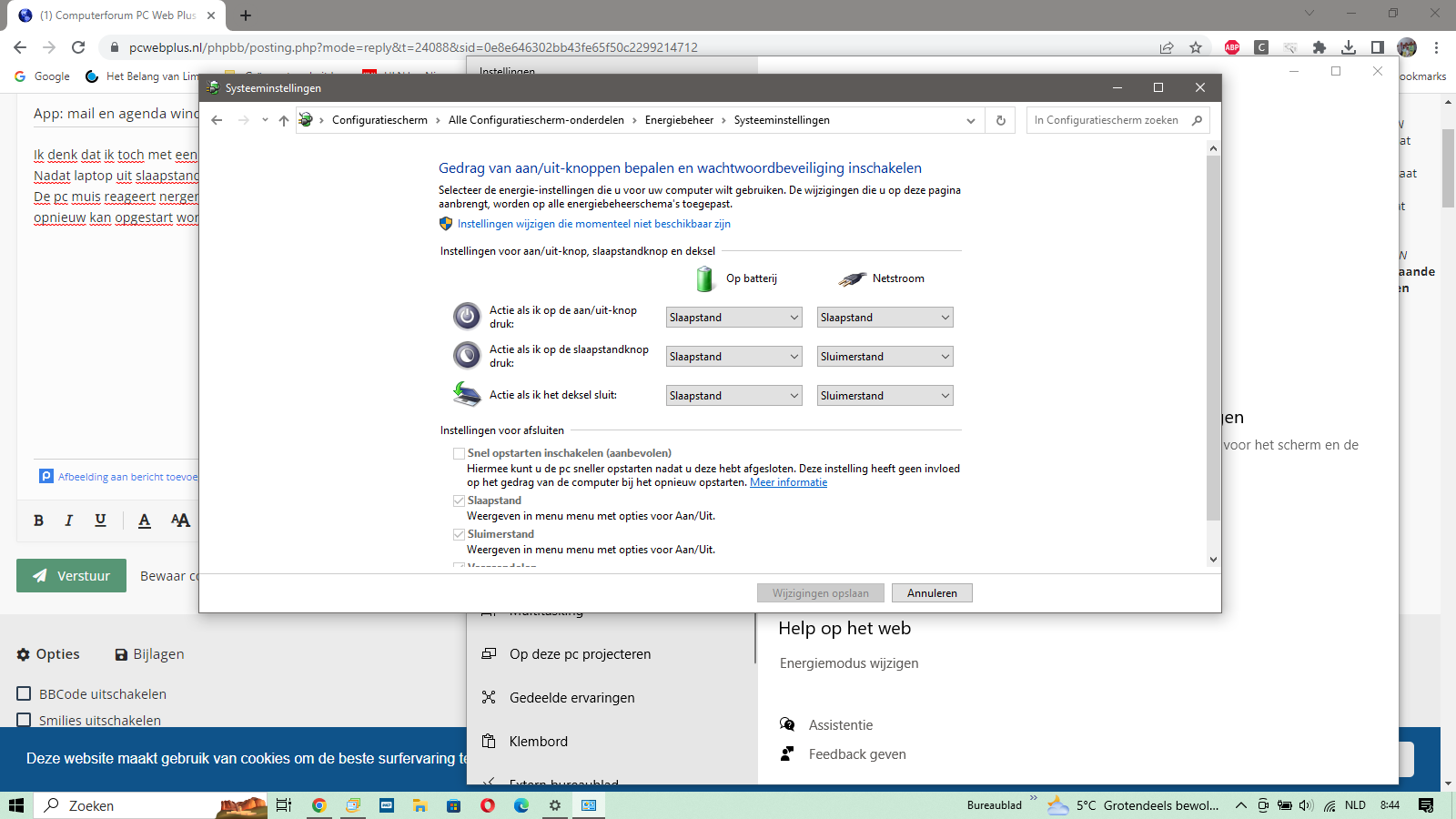Image resolution: width=1456 pixels, height=819 pixels.
Task: Click the share page icon in Chrome
Action: (x=1167, y=47)
